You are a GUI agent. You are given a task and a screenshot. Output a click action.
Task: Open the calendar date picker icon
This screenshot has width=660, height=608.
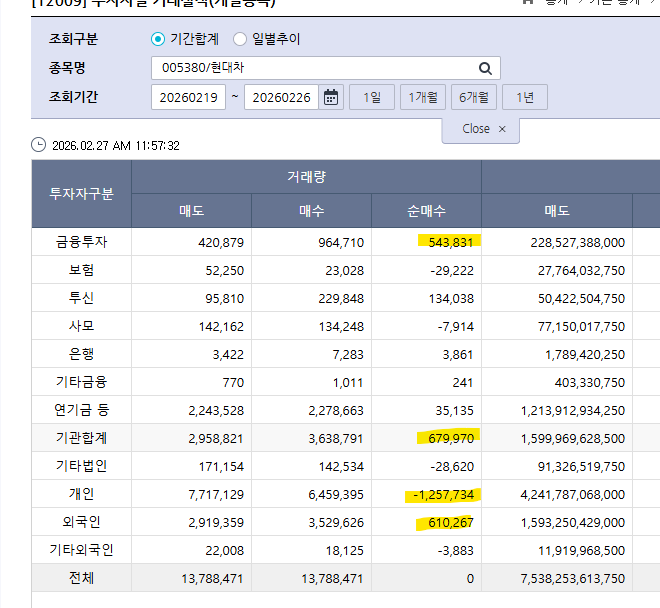pyautogui.click(x=332, y=98)
